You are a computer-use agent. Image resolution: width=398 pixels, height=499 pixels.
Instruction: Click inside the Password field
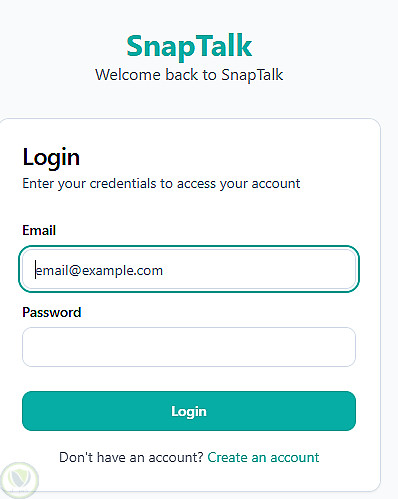click(x=189, y=347)
